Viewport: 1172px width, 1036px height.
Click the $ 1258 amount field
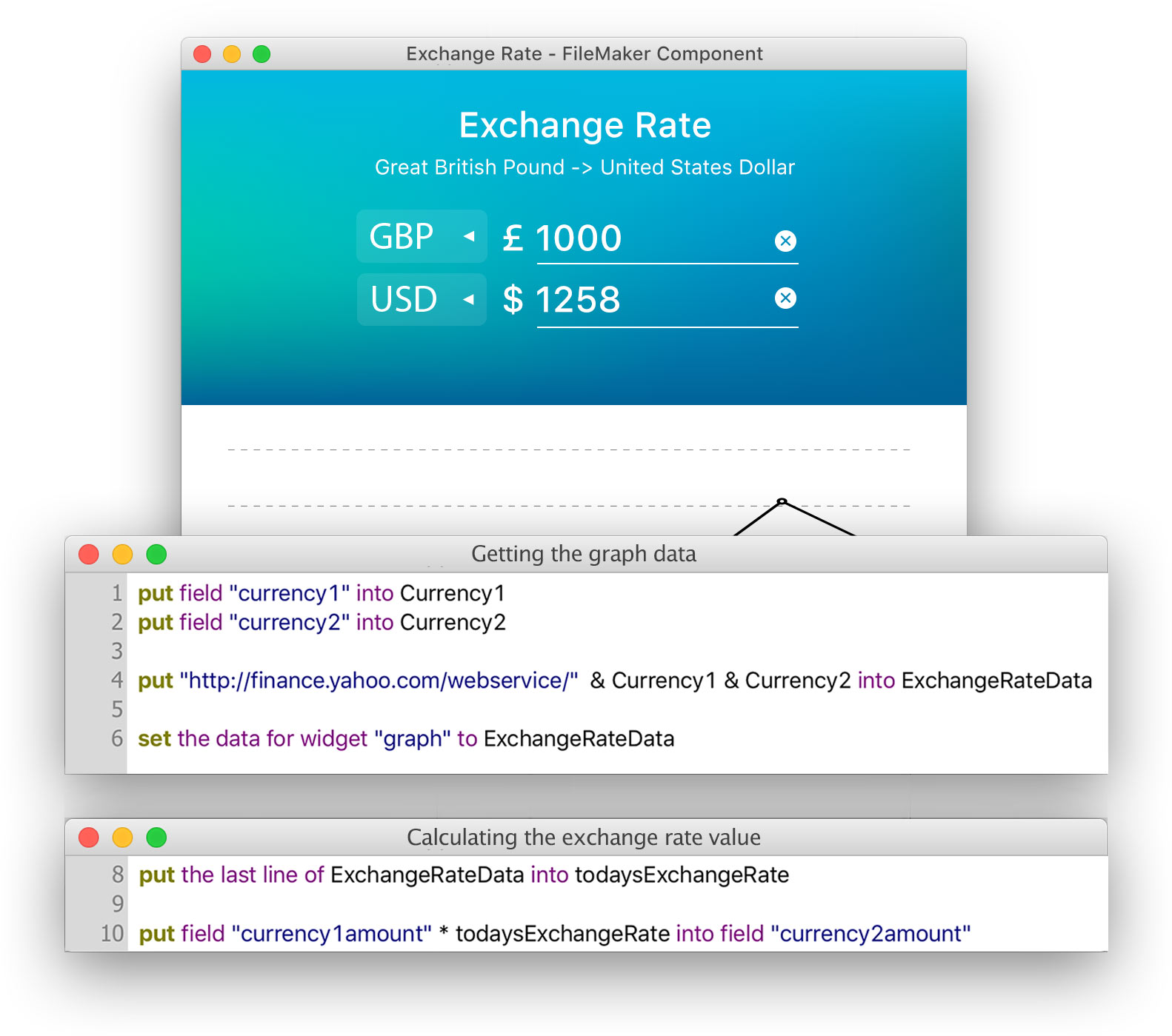click(x=667, y=301)
